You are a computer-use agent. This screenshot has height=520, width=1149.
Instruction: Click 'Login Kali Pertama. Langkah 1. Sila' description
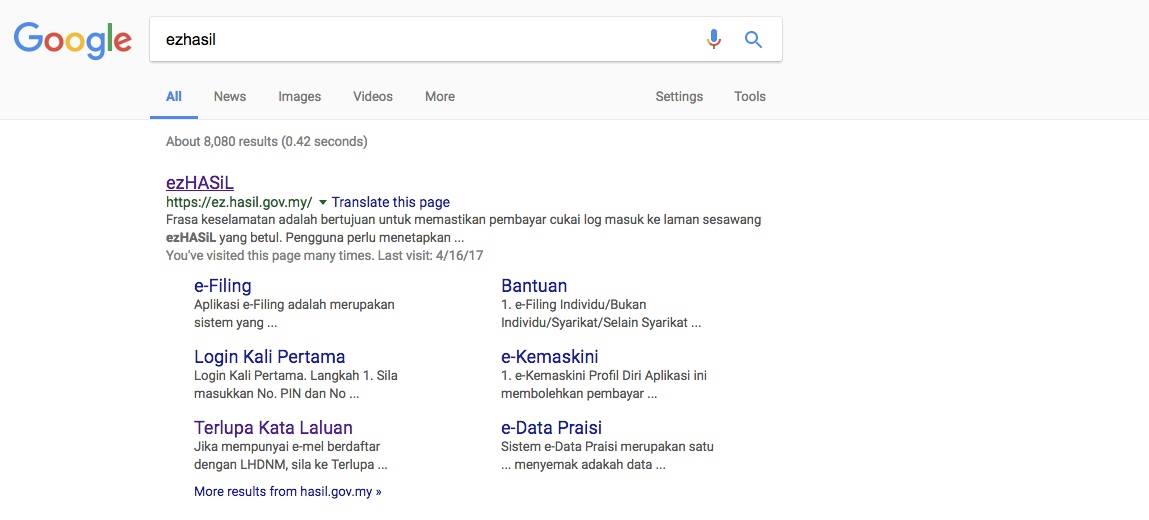click(296, 375)
